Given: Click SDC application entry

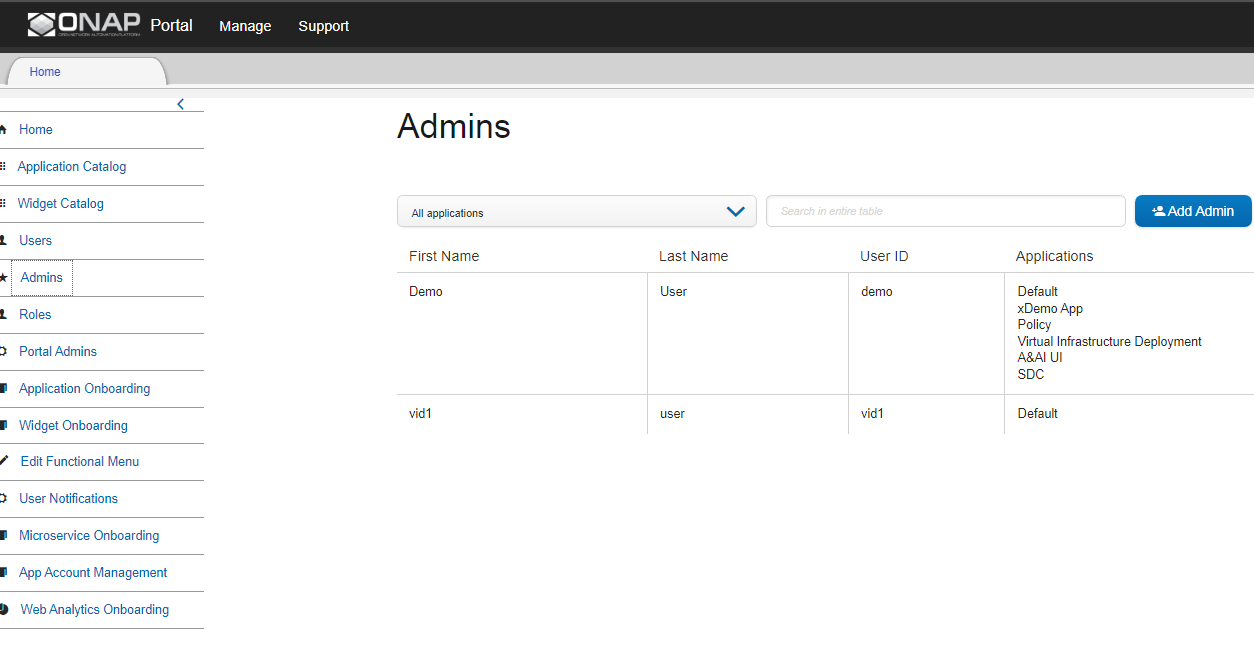Looking at the screenshot, I should 1031,374.
